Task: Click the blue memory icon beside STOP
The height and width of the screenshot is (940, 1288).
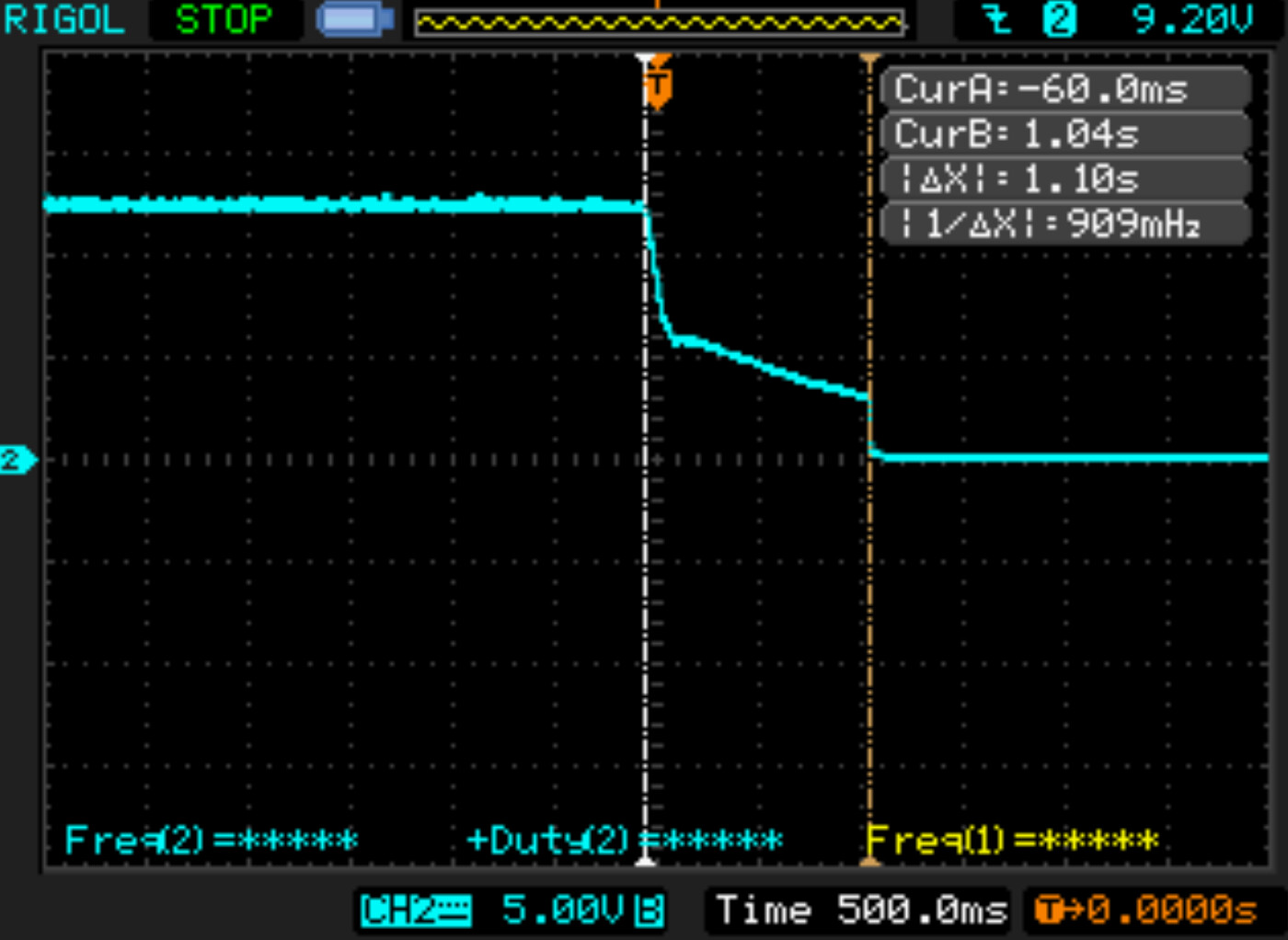Action: click(x=354, y=19)
